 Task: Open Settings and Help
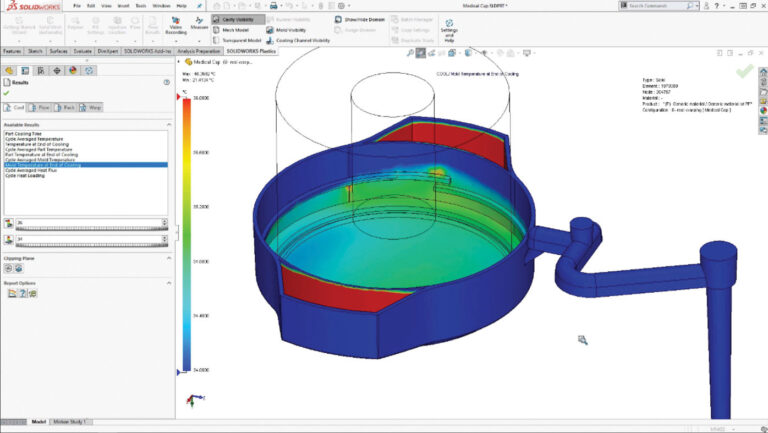[449, 25]
